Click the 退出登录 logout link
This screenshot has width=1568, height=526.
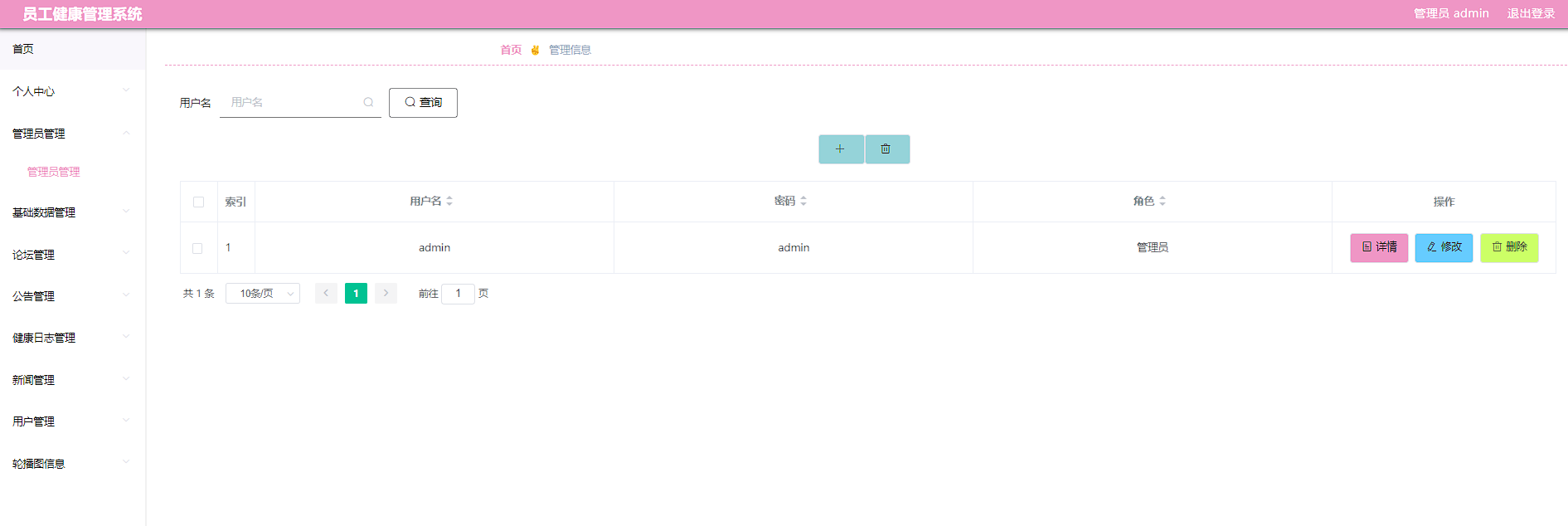coord(1531,13)
